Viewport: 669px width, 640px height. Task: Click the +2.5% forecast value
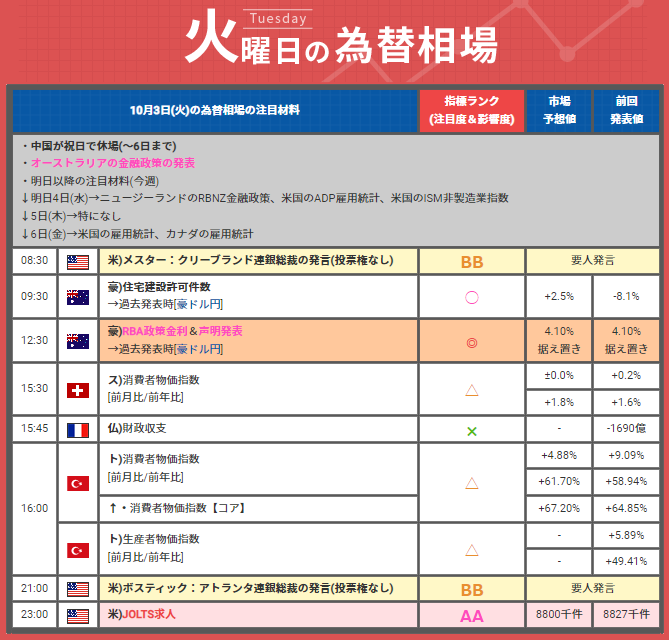(x=559, y=297)
